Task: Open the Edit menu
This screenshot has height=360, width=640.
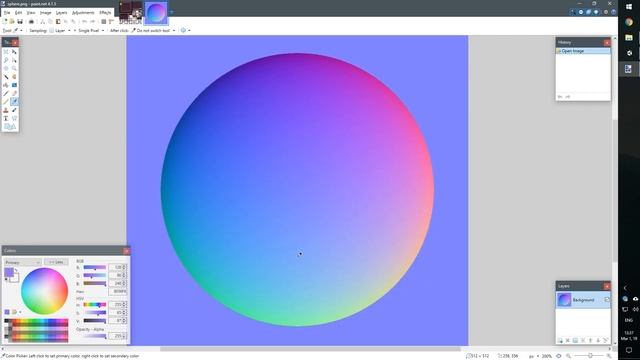Action: [x=18, y=13]
